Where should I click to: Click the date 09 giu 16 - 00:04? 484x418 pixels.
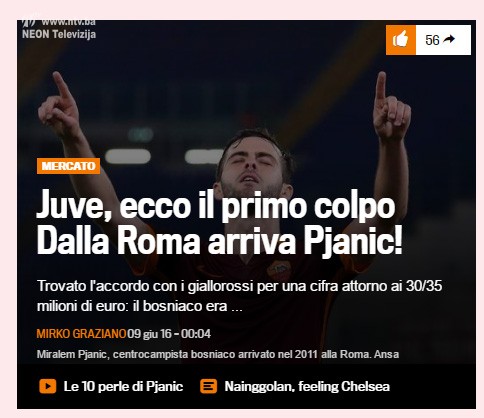tap(169, 334)
